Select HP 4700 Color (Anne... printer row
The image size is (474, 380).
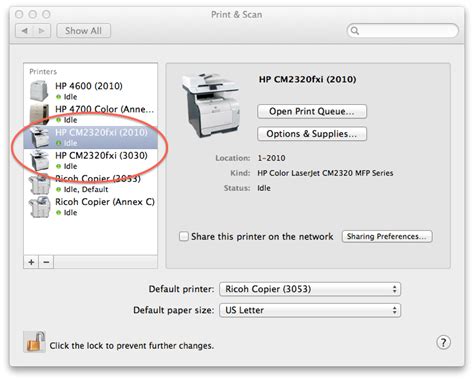click(x=91, y=114)
